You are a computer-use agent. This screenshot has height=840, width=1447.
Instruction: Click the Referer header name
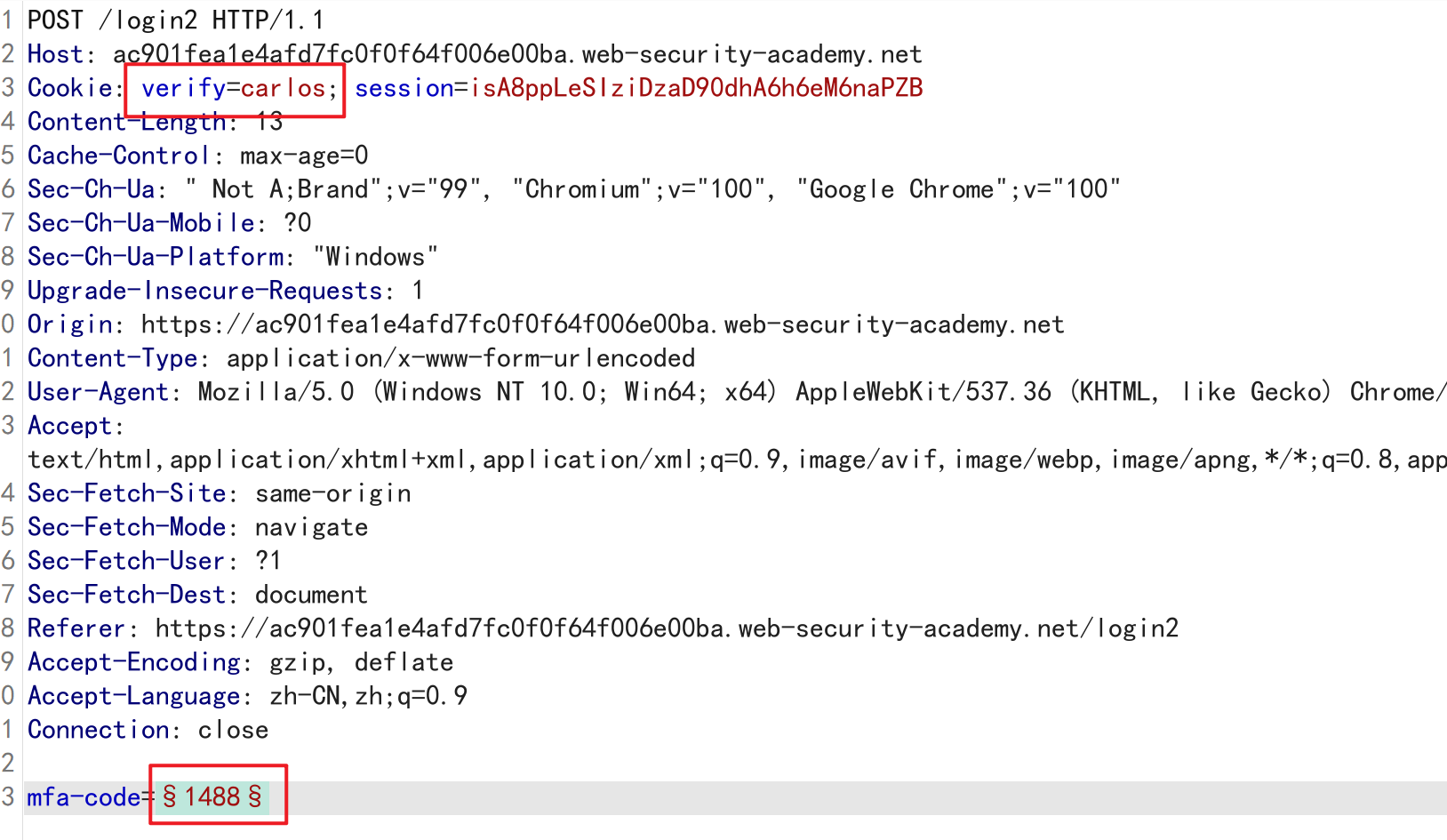point(76,628)
